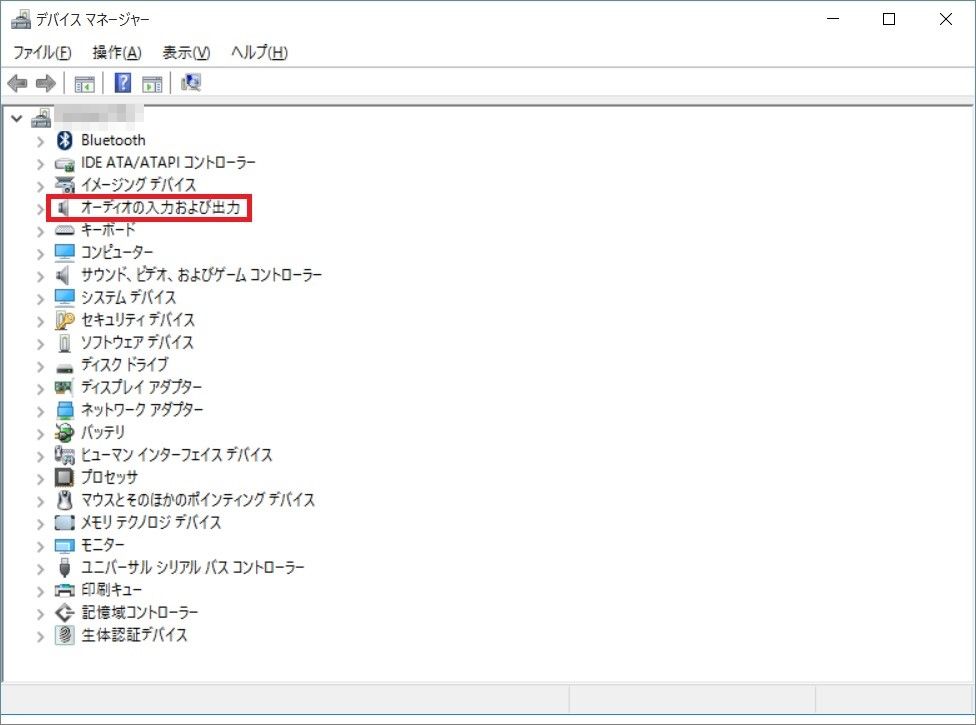Expand the ディスプレイ アダプター category
This screenshot has height=725, width=976.
point(40,388)
